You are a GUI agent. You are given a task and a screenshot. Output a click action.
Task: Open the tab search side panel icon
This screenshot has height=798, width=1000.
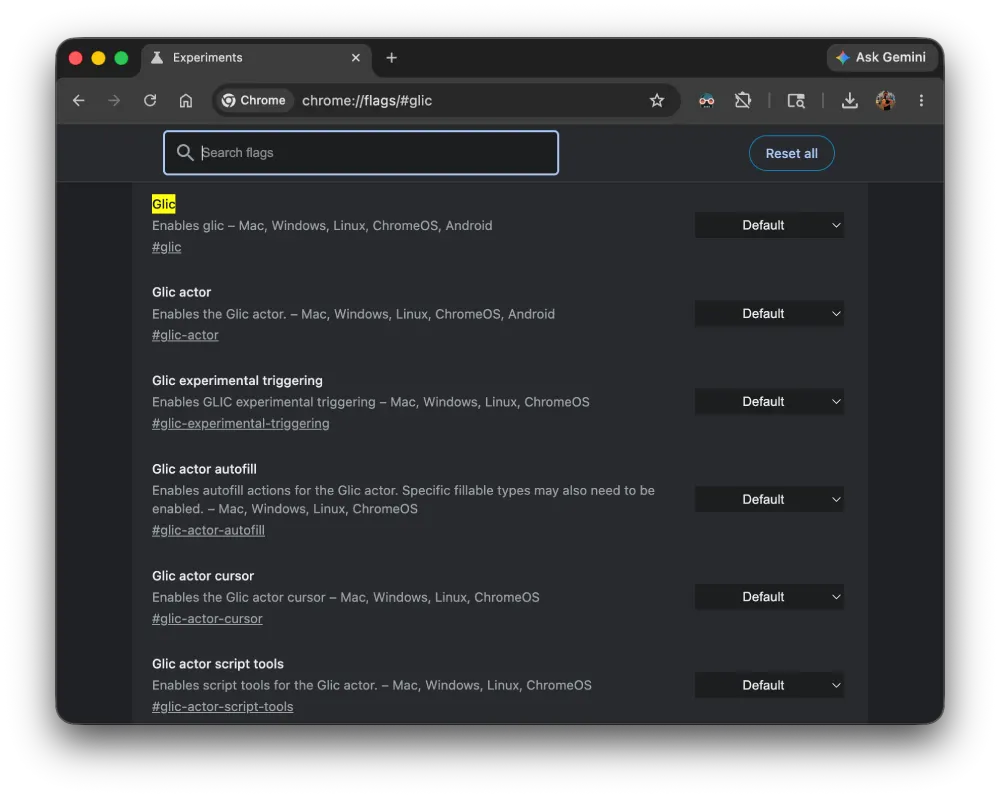[796, 101]
